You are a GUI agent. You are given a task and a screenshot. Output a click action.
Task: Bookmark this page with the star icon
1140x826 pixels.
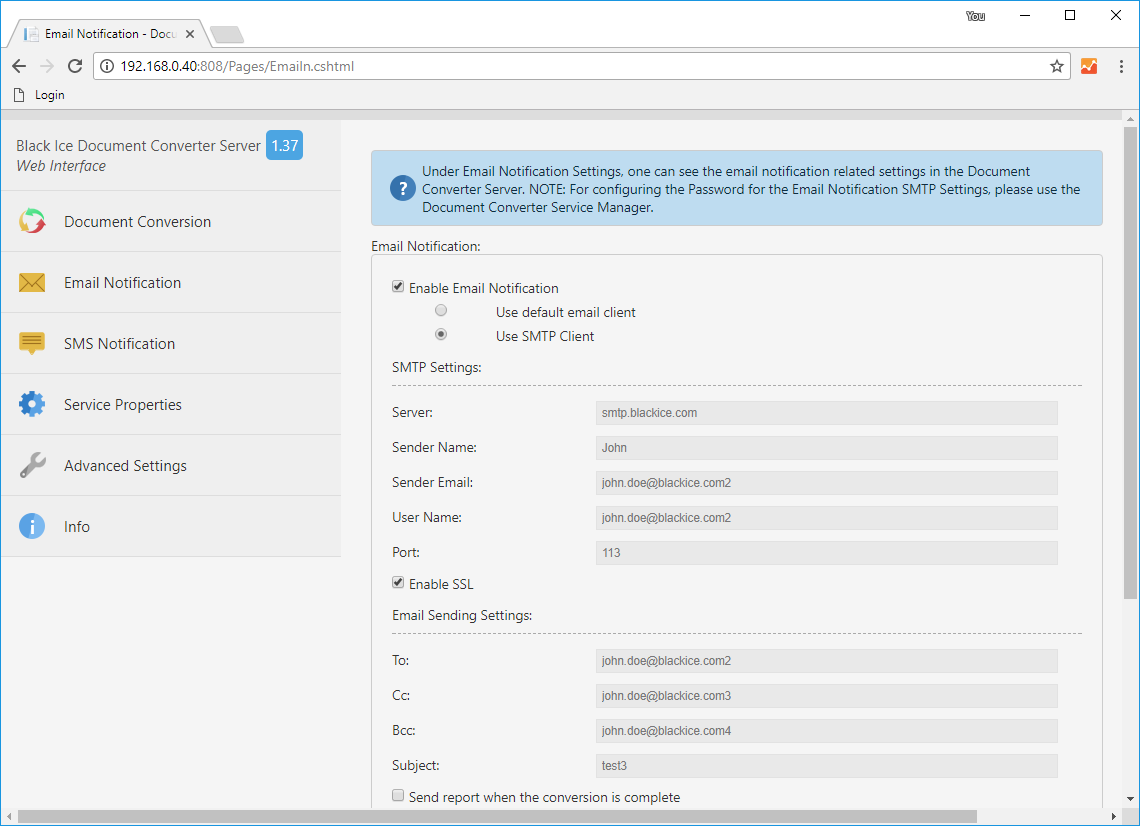click(1056, 66)
